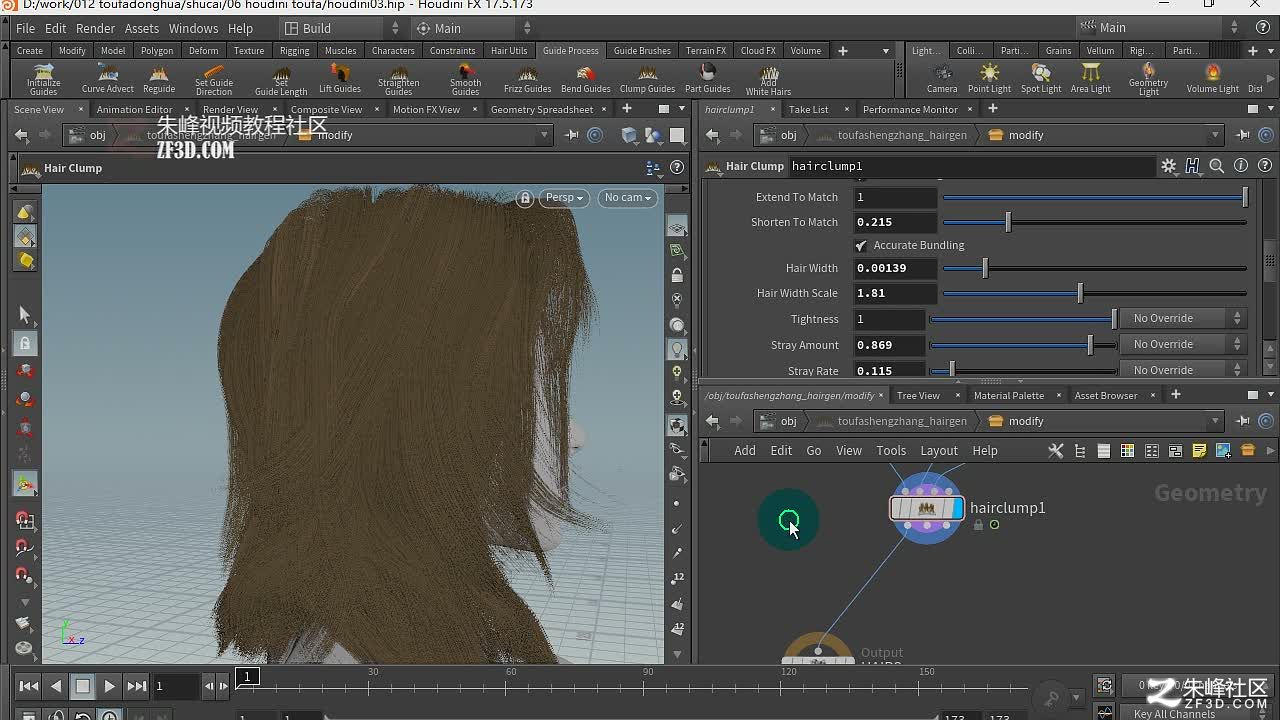Choose the viewport select arrow tool

tap(25, 315)
